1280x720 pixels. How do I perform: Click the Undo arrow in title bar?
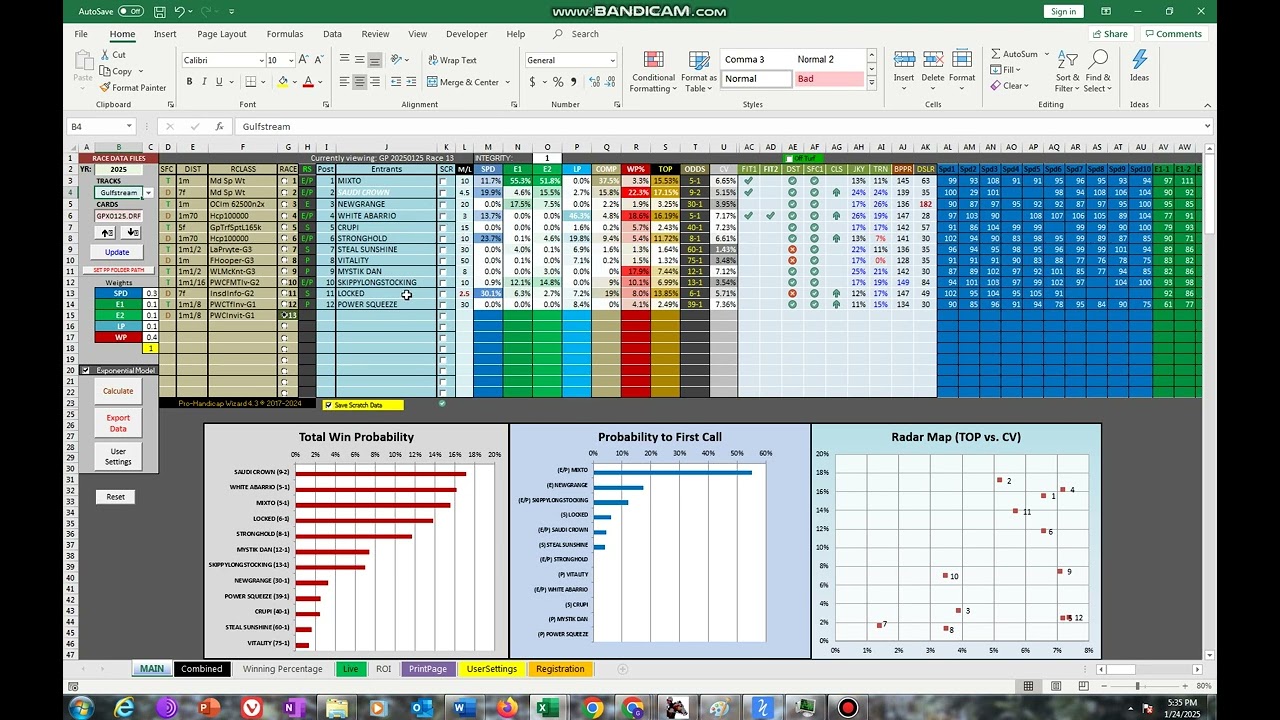coord(179,11)
